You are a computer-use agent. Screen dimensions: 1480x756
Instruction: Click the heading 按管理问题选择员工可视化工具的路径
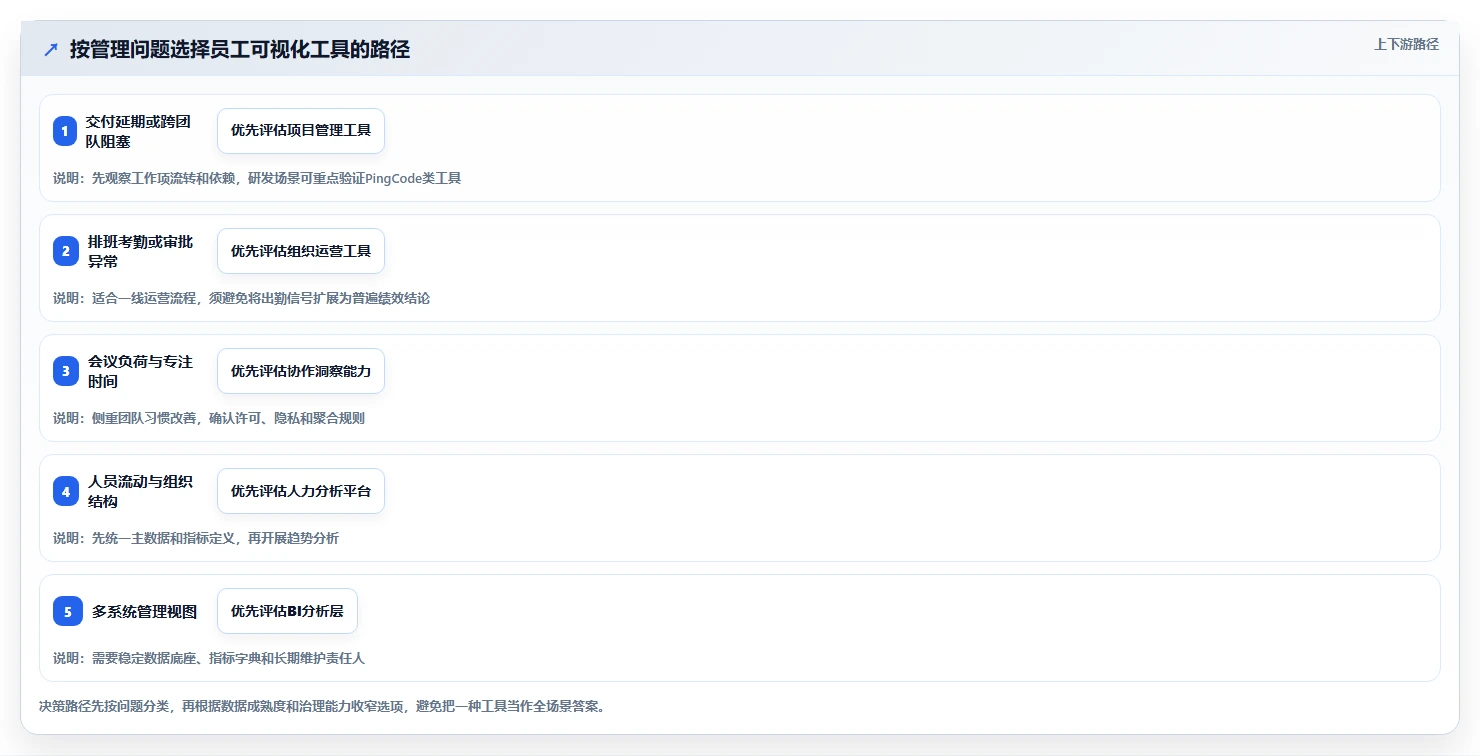[240, 50]
